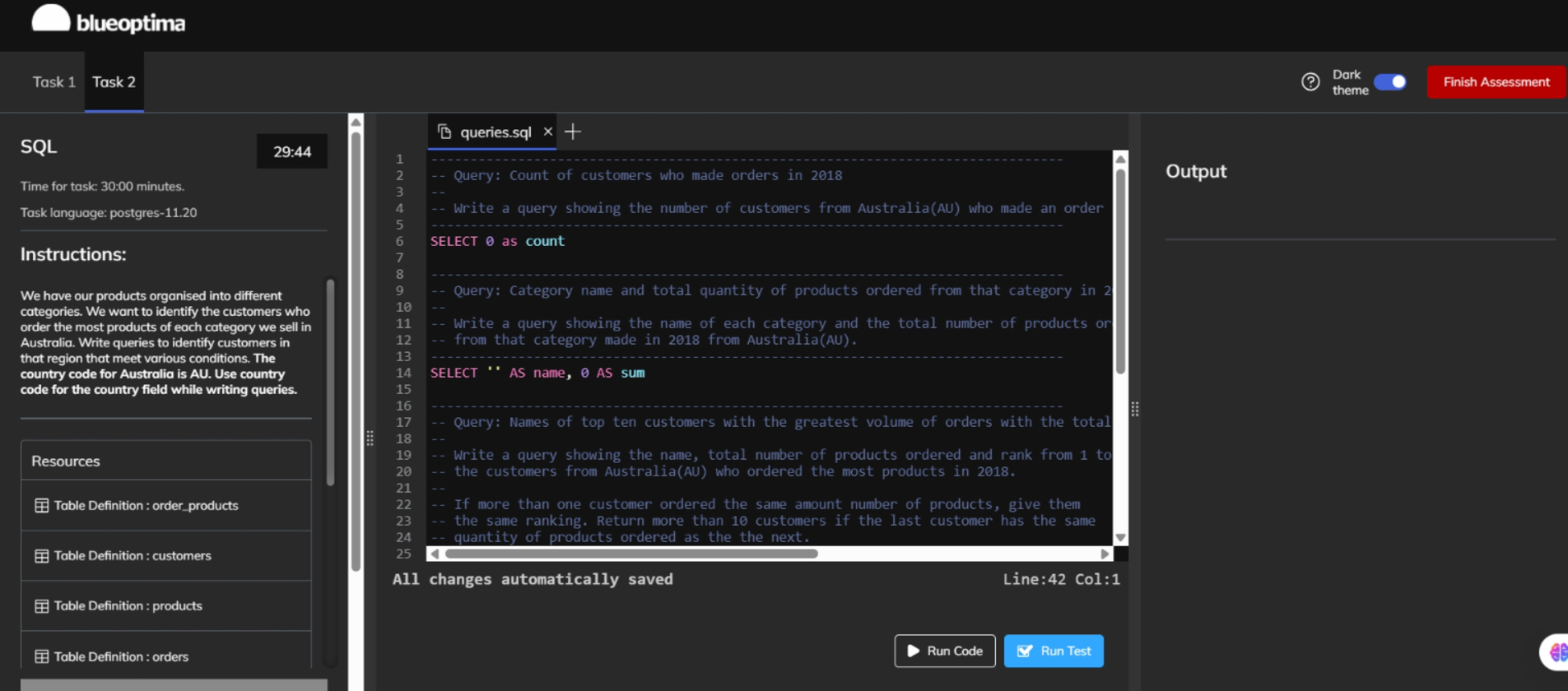Click the editor scroll right arrow
Image resolution: width=1568 pixels, height=691 pixels.
[x=1105, y=554]
